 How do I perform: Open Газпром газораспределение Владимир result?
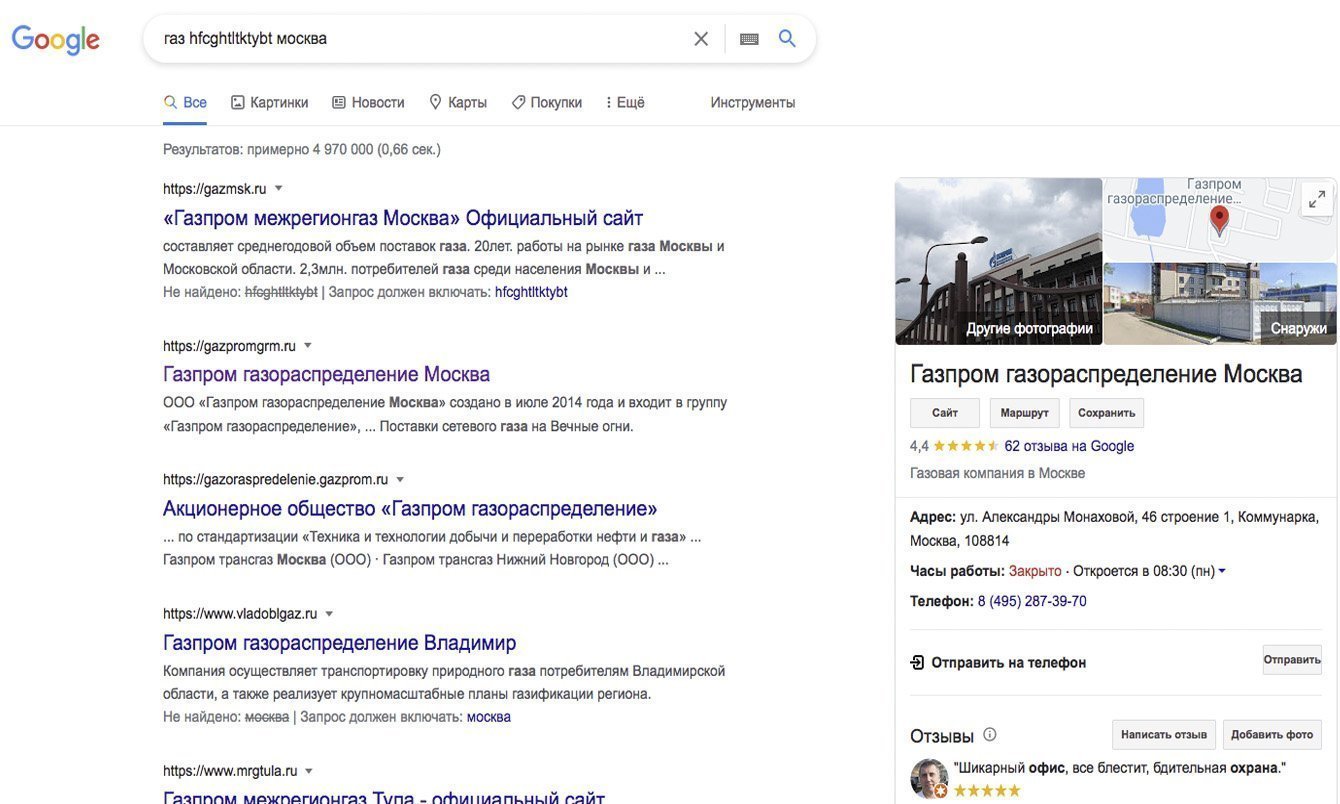click(x=340, y=642)
